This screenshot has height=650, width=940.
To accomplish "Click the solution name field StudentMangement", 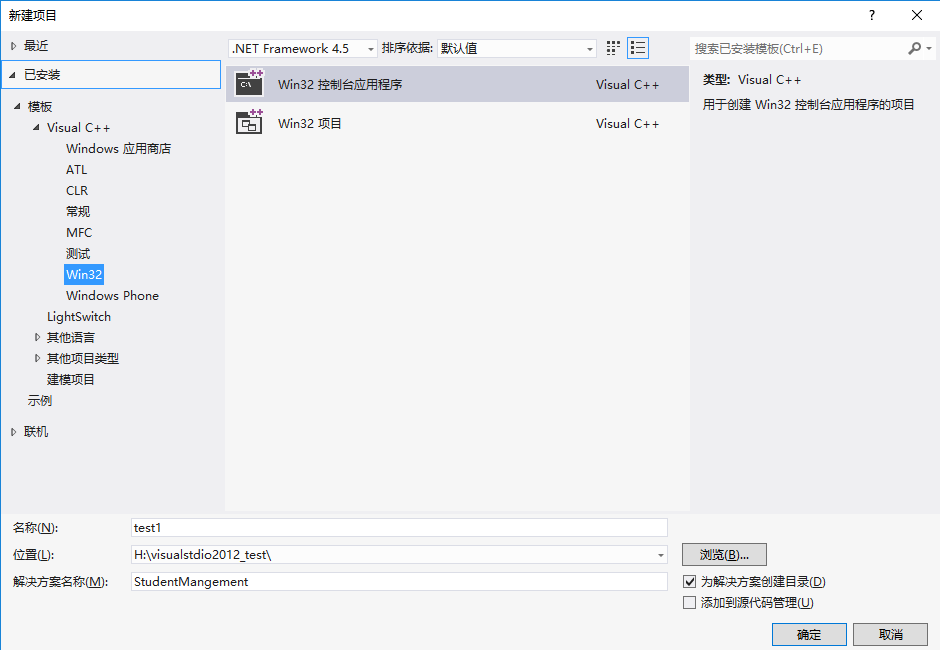I will pyautogui.click(x=399, y=582).
